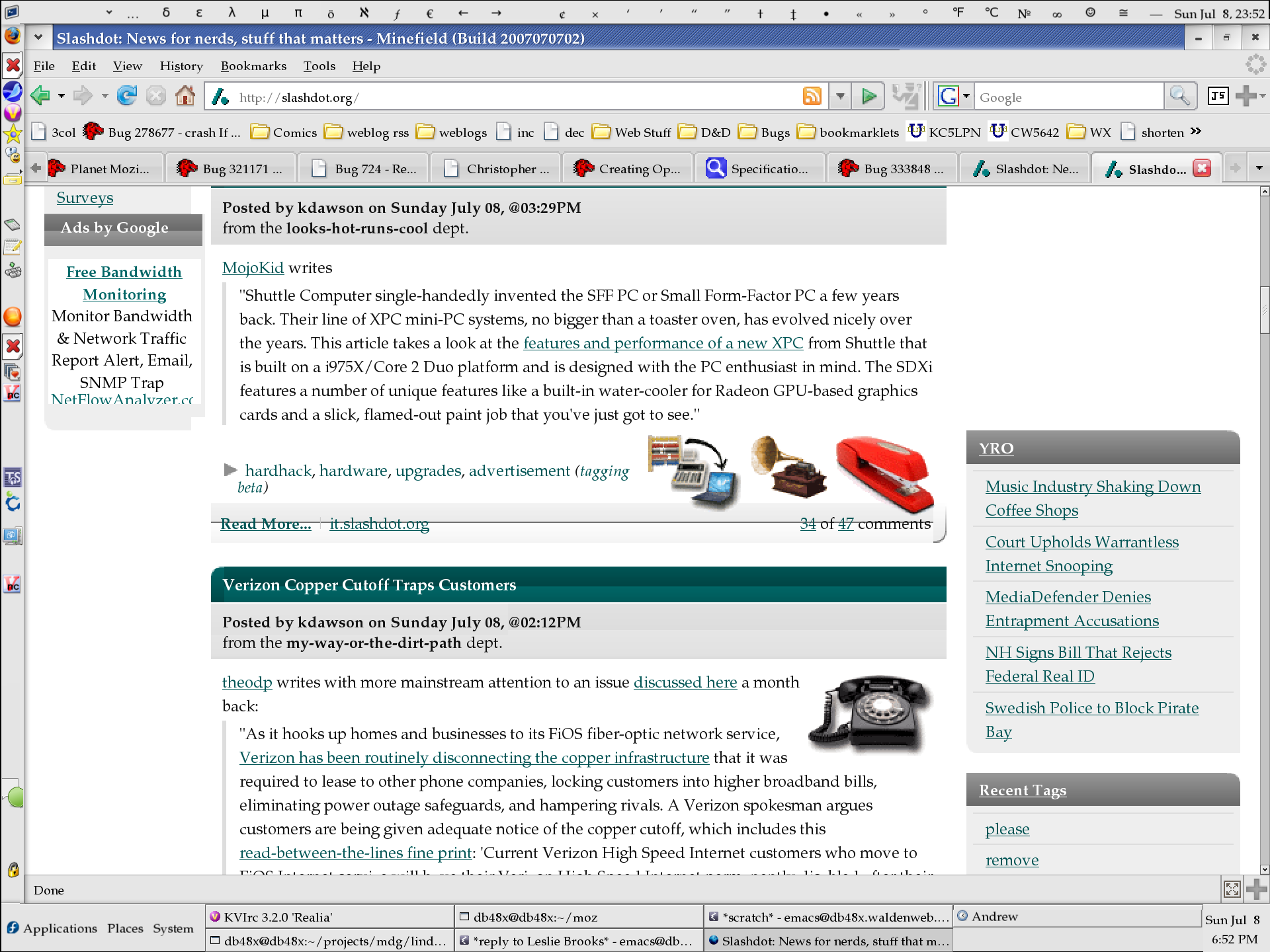Open the TS TeamSpeak launcher in side panel
Viewport: 1270px width, 952px height.
pyautogui.click(x=13, y=477)
